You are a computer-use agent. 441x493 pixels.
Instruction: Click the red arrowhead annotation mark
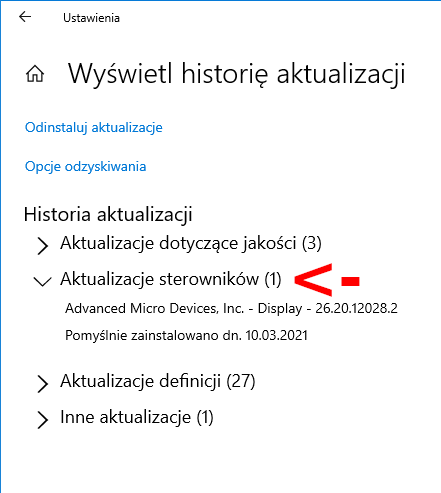coord(314,280)
